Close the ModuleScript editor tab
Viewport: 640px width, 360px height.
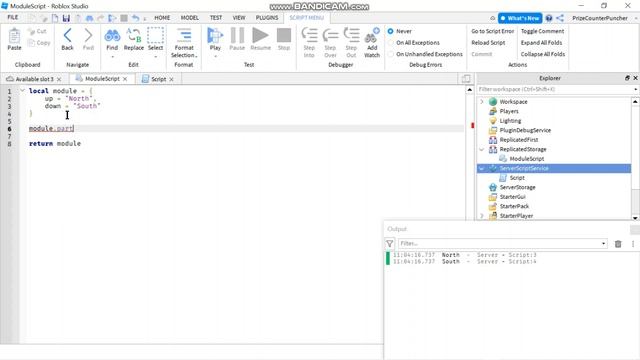[x=125, y=79]
